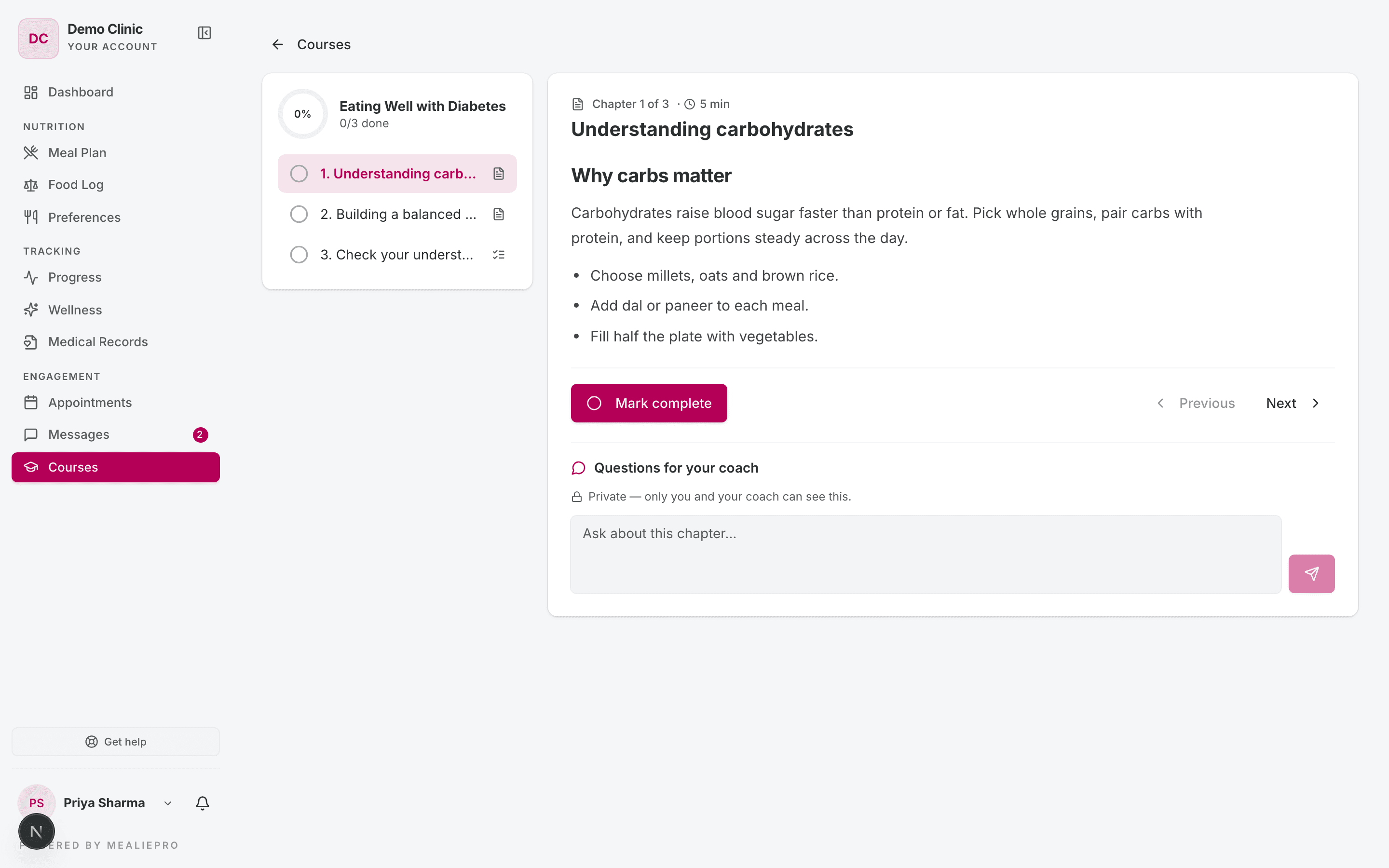Click the Get help button
This screenshot has height=868, width=1389.
tap(115, 742)
